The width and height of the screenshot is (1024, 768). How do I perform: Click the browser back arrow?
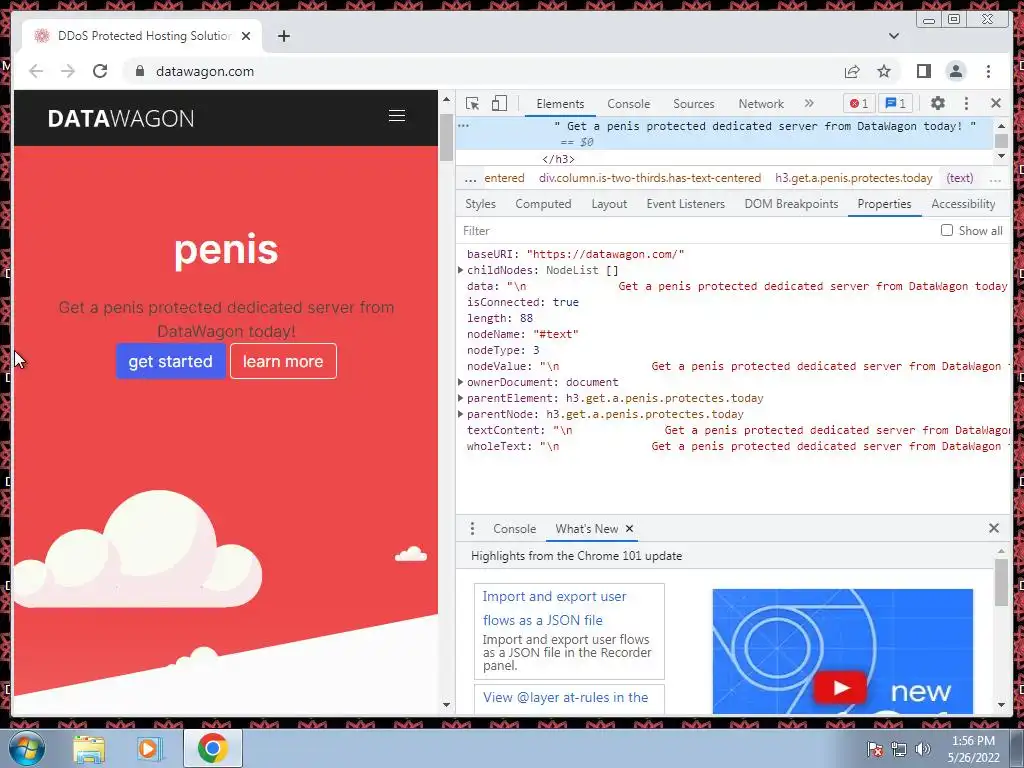pos(36,71)
